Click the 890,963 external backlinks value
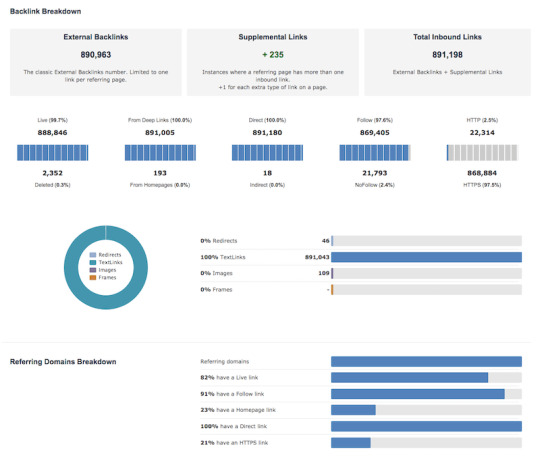540x472 pixels. point(96,55)
